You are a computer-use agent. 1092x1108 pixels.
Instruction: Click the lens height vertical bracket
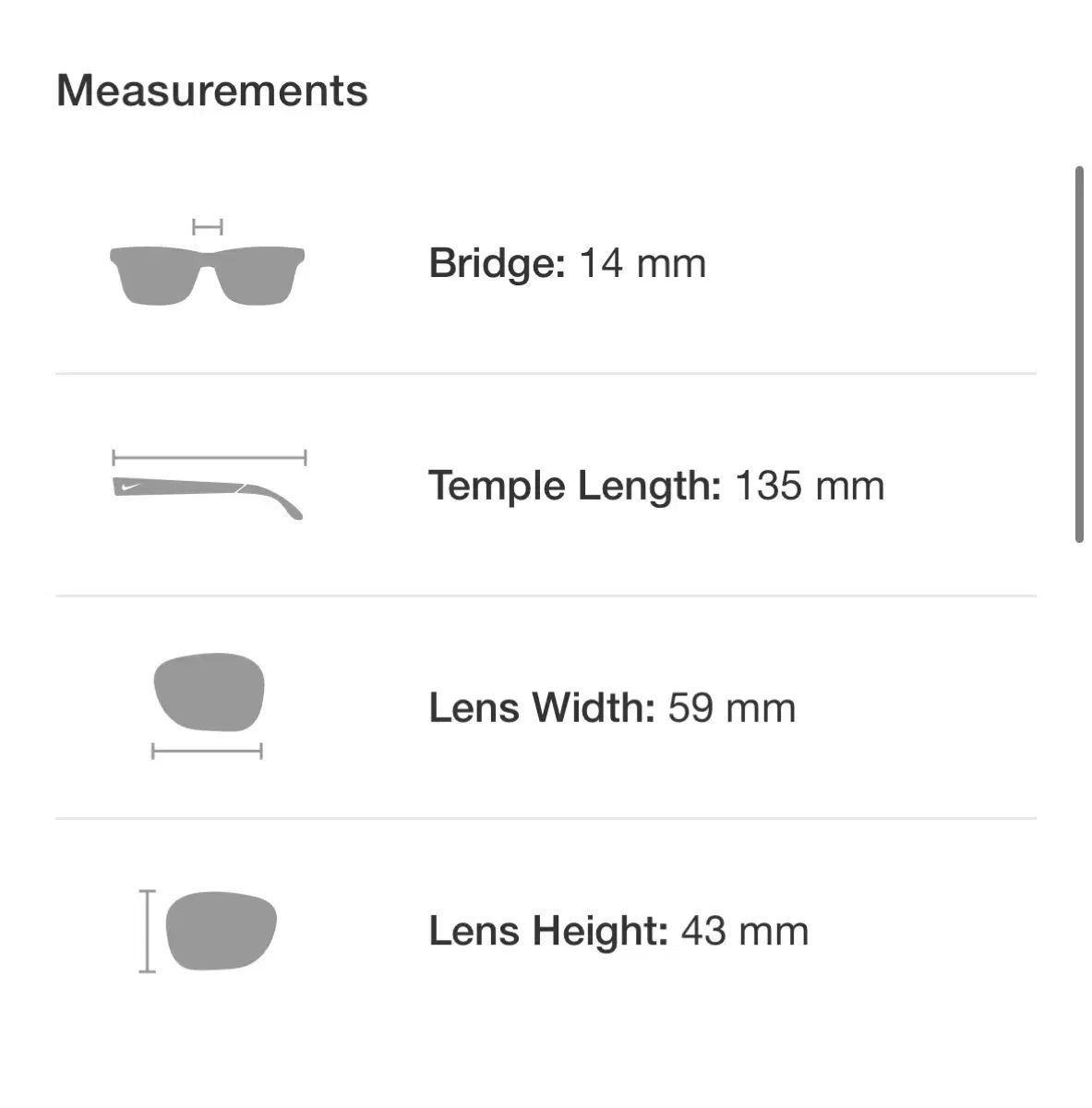tap(147, 931)
